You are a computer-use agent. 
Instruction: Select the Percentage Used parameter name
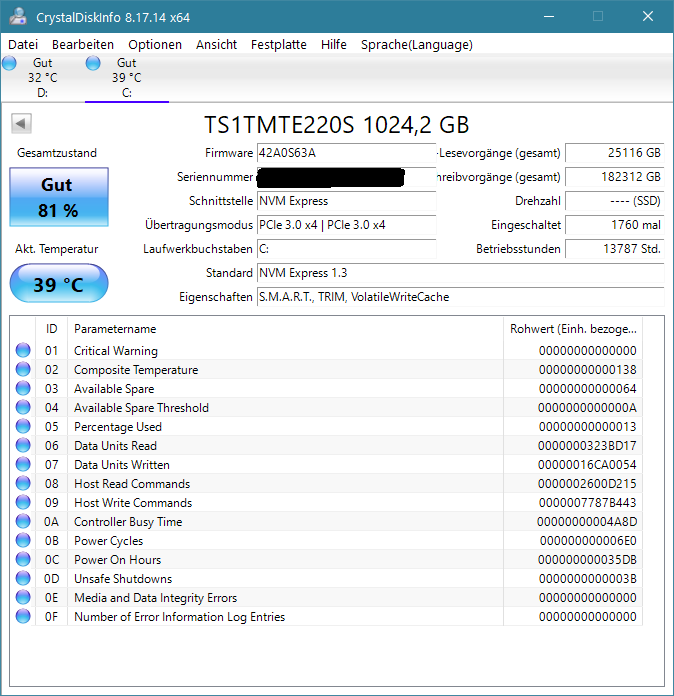118,427
